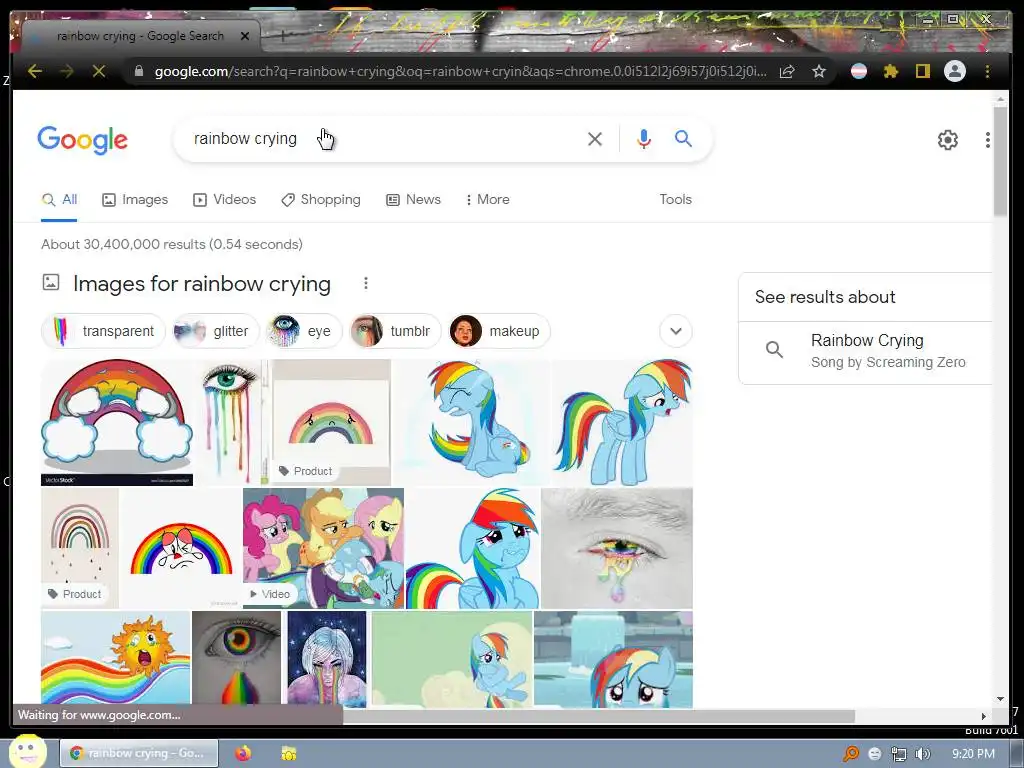Image resolution: width=1024 pixels, height=768 pixels.
Task: Go to Google homepage via logo
Action: (x=82, y=140)
